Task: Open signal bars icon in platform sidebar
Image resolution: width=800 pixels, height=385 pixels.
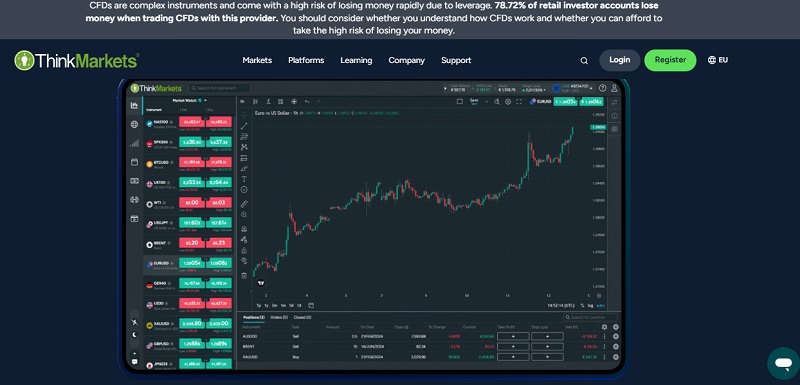Action: click(134, 143)
